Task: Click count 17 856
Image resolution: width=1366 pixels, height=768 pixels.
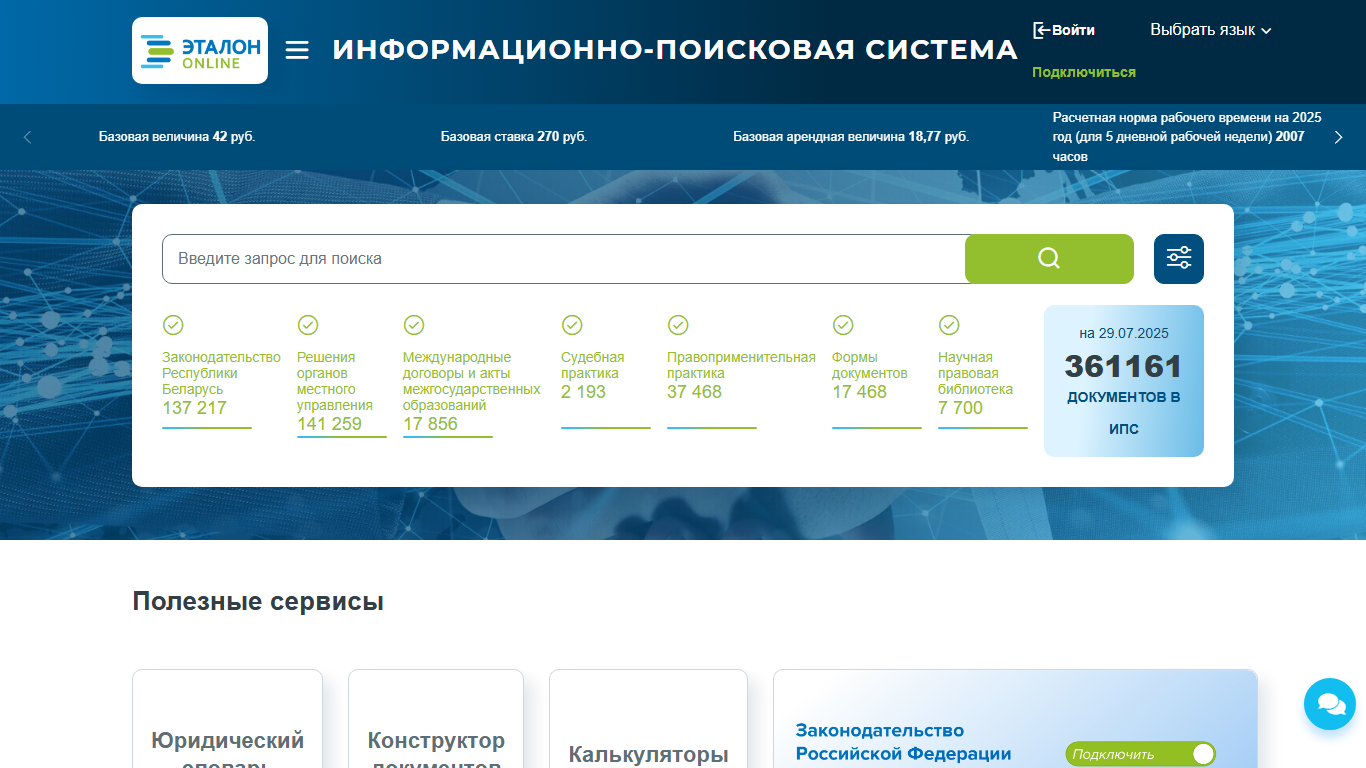Action: pos(430,424)
